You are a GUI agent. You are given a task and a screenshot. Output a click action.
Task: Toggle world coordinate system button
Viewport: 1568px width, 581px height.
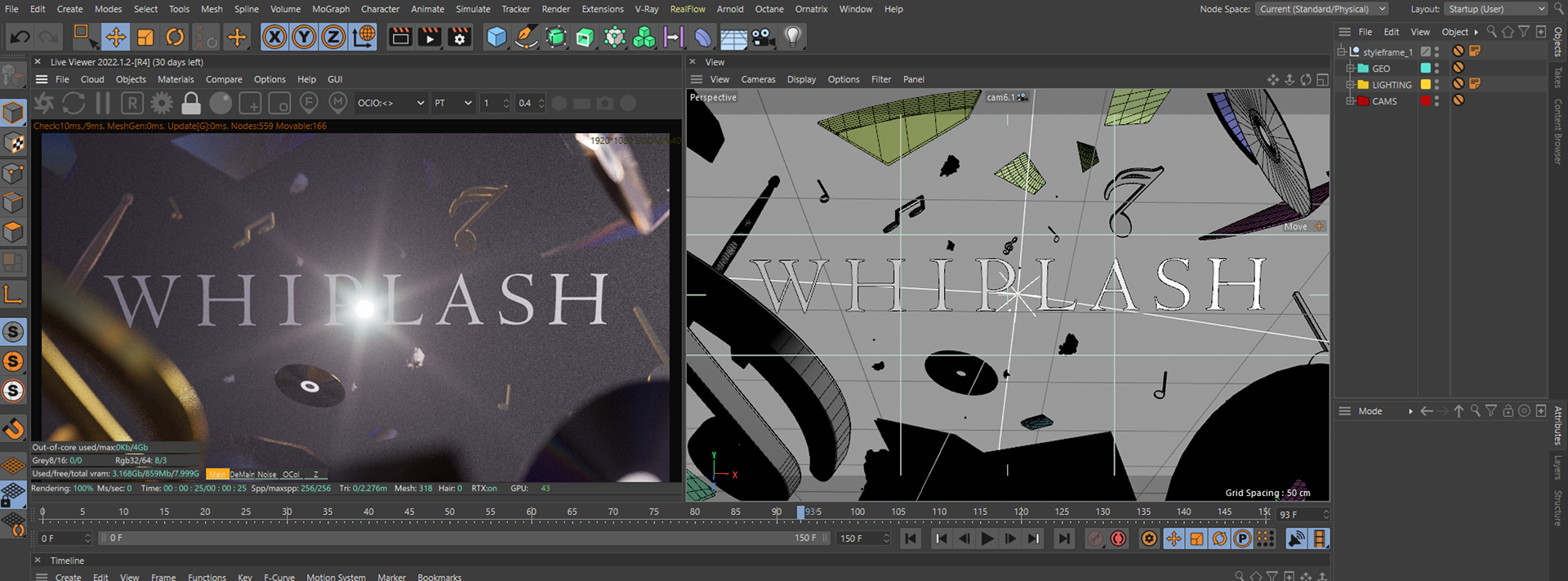[363, 37]
